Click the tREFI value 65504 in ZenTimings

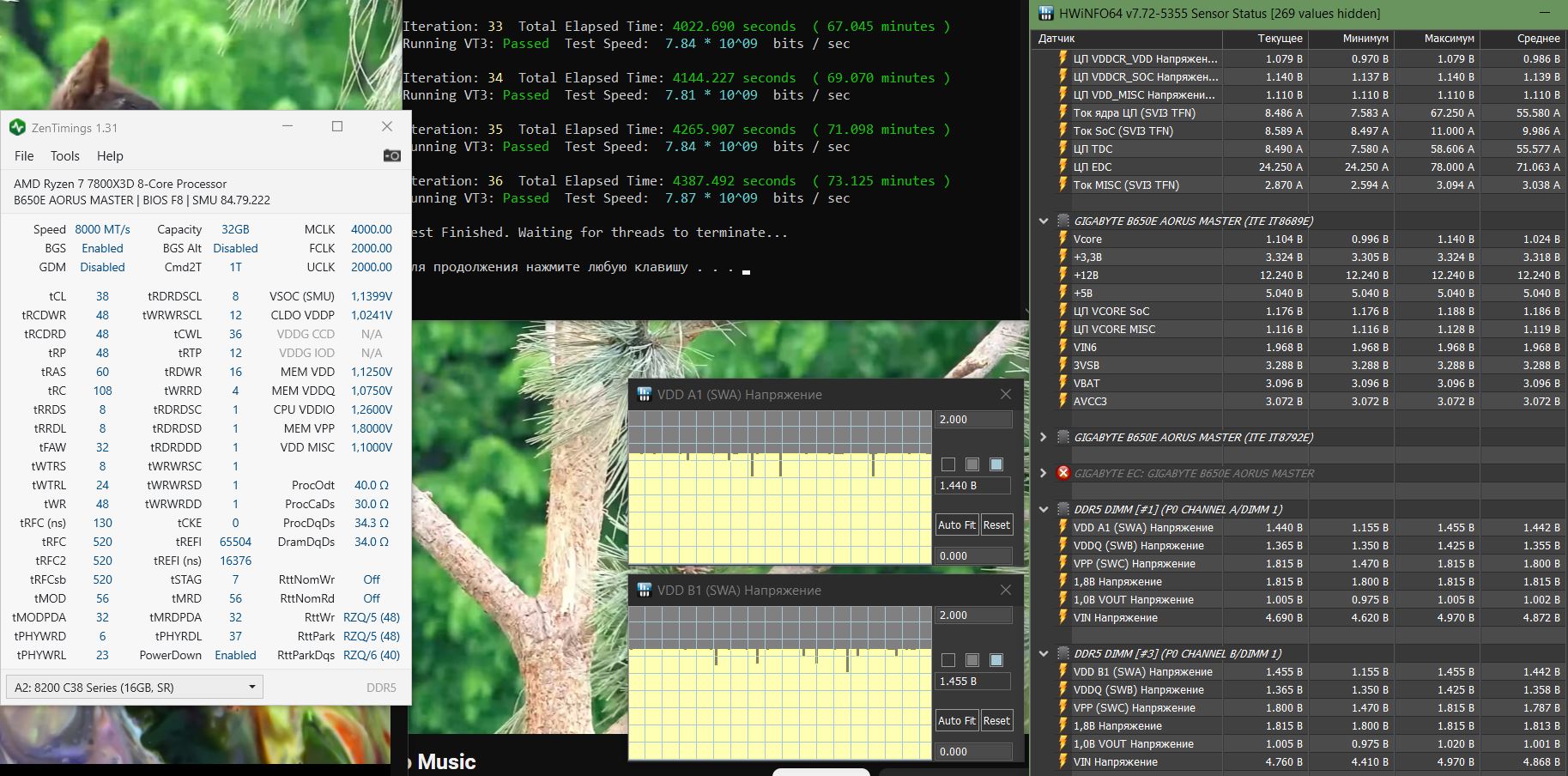click(x=235, y=542)
